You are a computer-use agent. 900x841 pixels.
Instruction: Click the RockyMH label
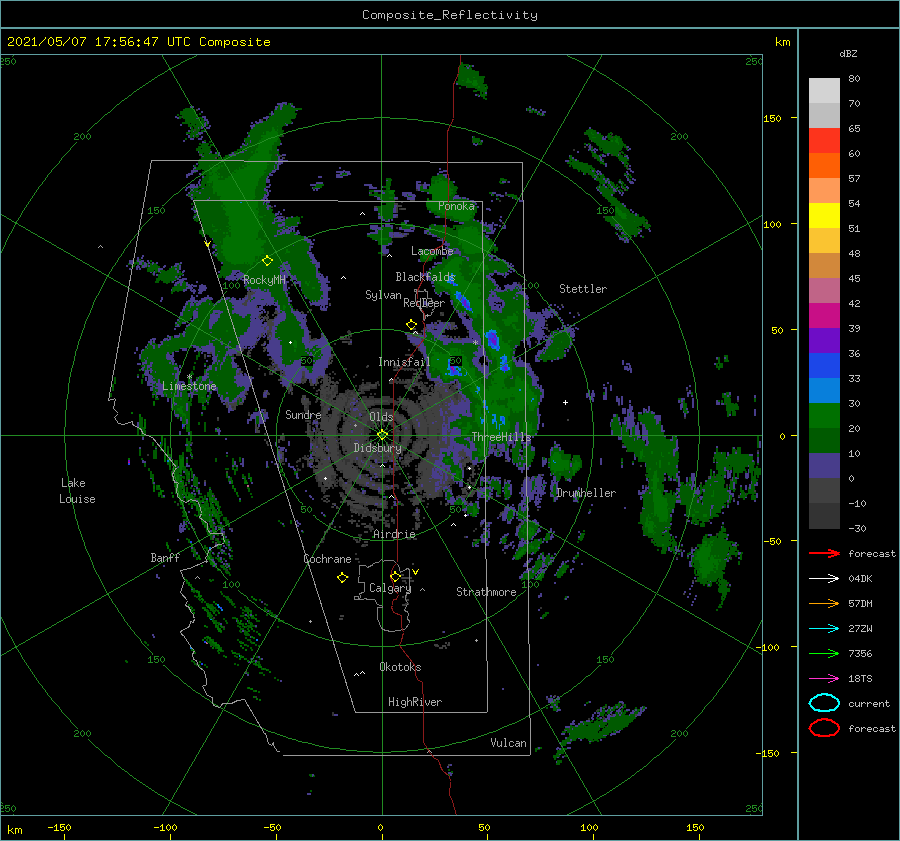point(265,280)
